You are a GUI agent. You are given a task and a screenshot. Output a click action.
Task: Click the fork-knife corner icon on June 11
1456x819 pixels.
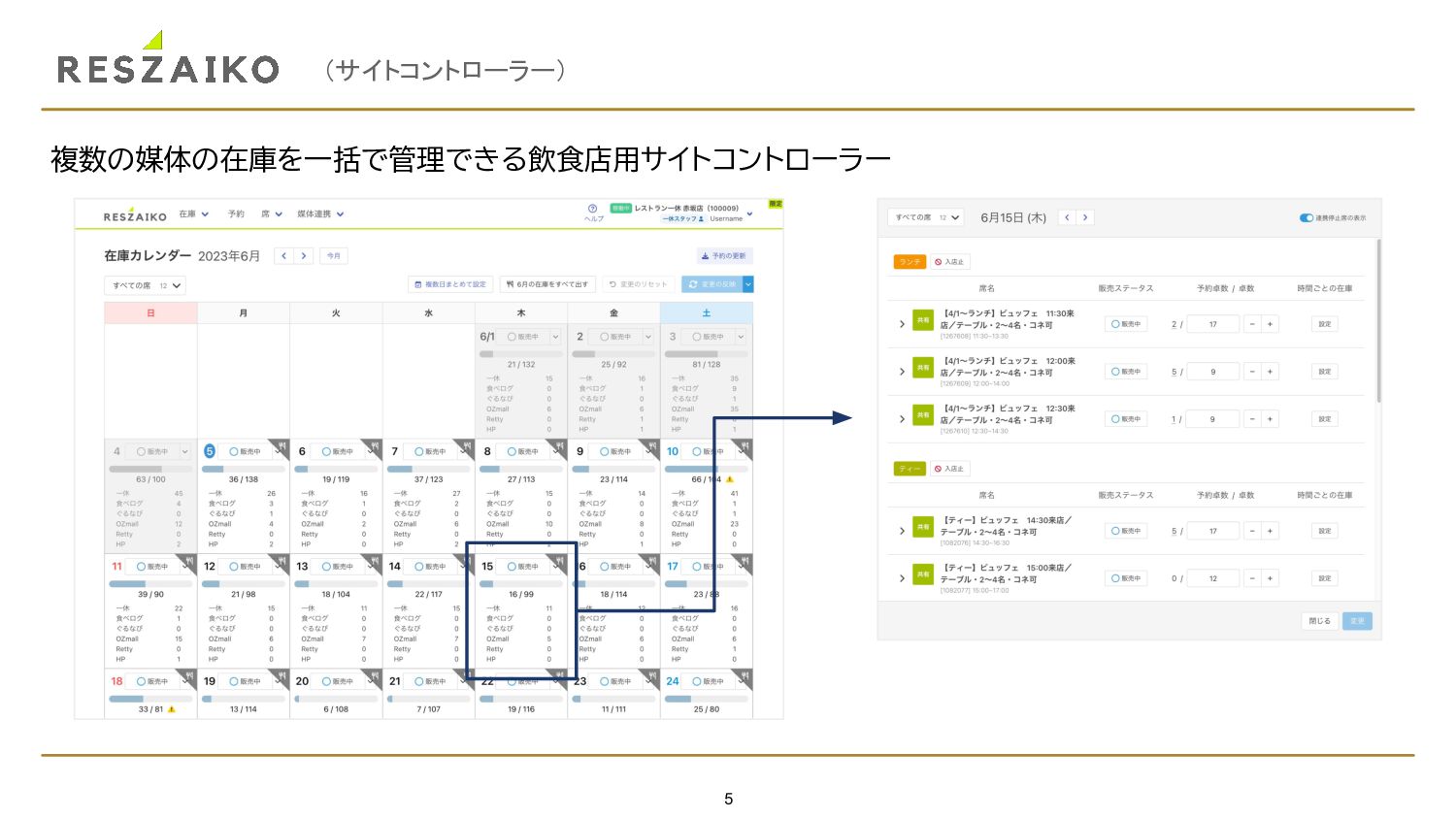(x=189, y=562)
